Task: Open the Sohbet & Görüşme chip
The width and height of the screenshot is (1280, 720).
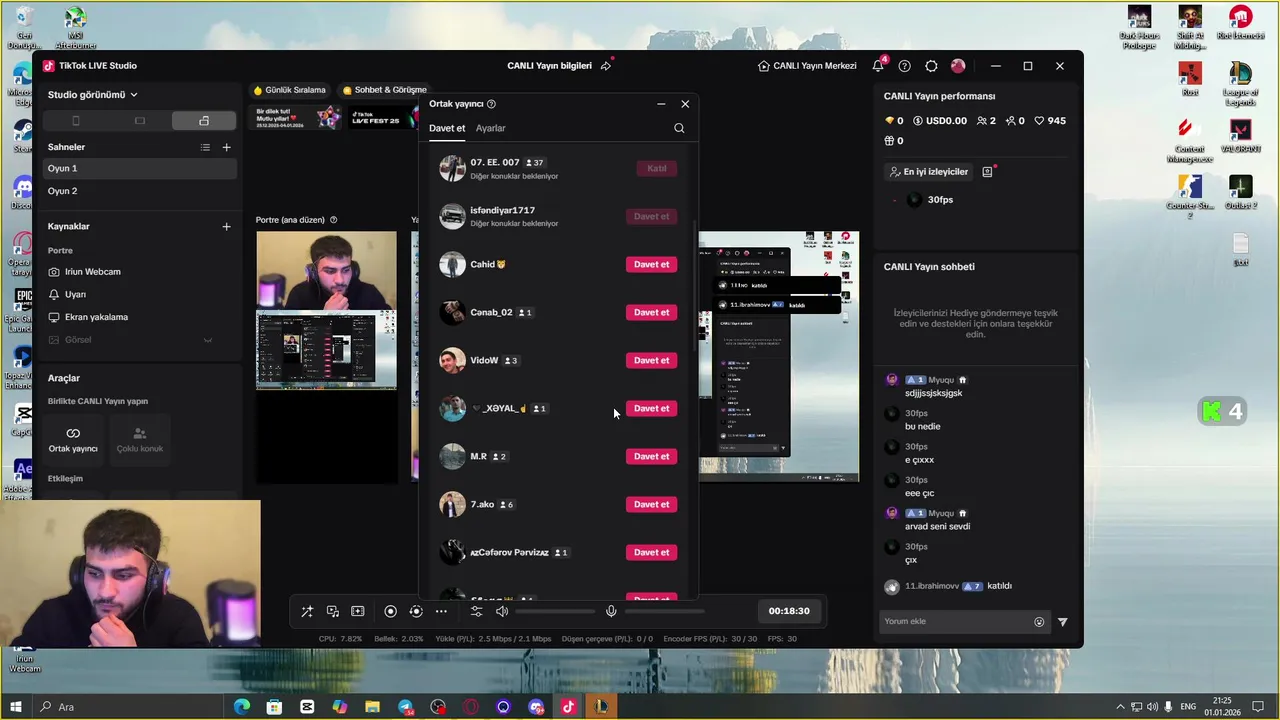Action: 384,90
